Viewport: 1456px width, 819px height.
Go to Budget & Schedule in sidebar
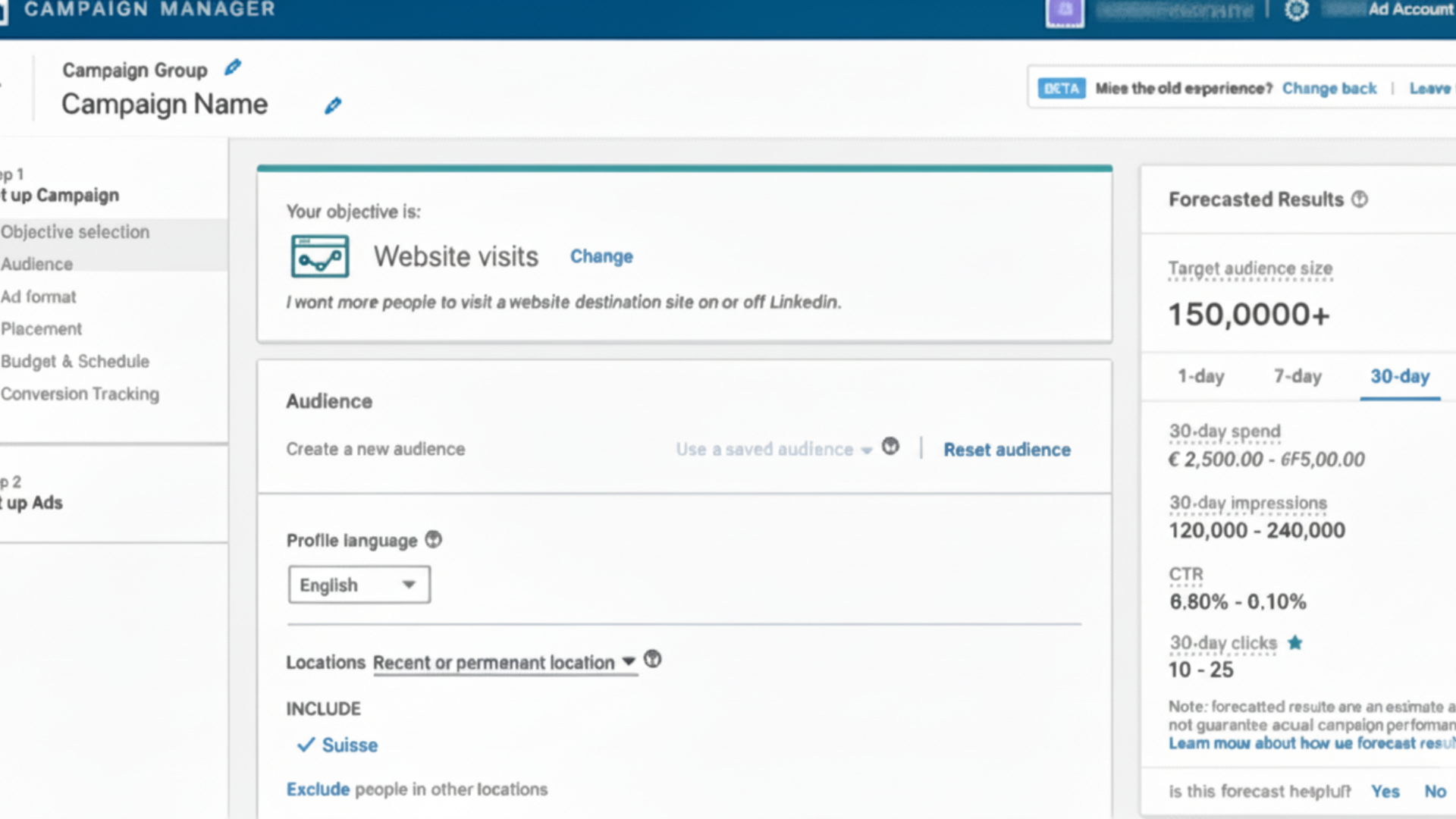pyautogui.click(x=75, y=362)
